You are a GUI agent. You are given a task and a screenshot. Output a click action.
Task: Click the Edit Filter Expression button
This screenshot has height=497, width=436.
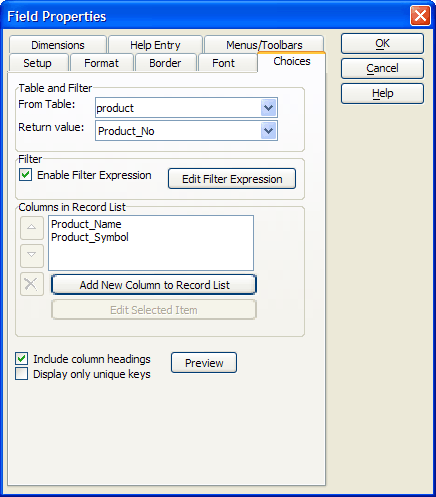pyautogui.click(x=232, y=179)
